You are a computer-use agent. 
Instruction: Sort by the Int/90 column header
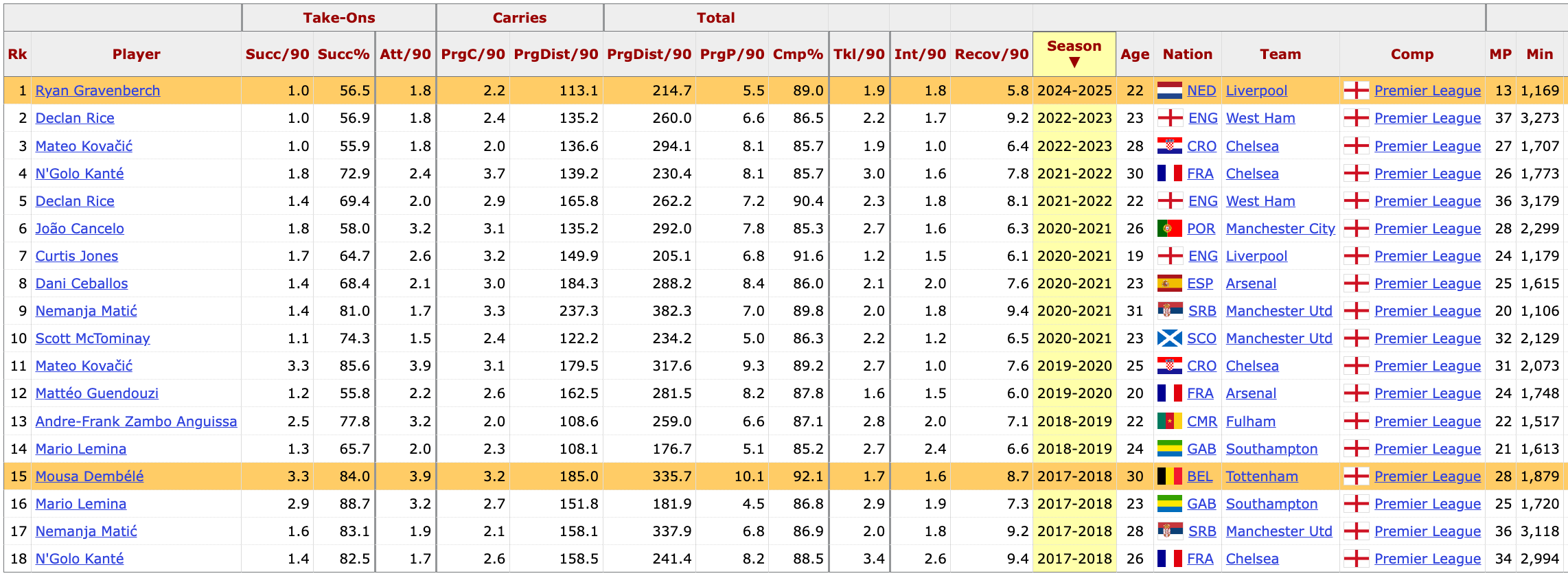[x=920, y=54]
